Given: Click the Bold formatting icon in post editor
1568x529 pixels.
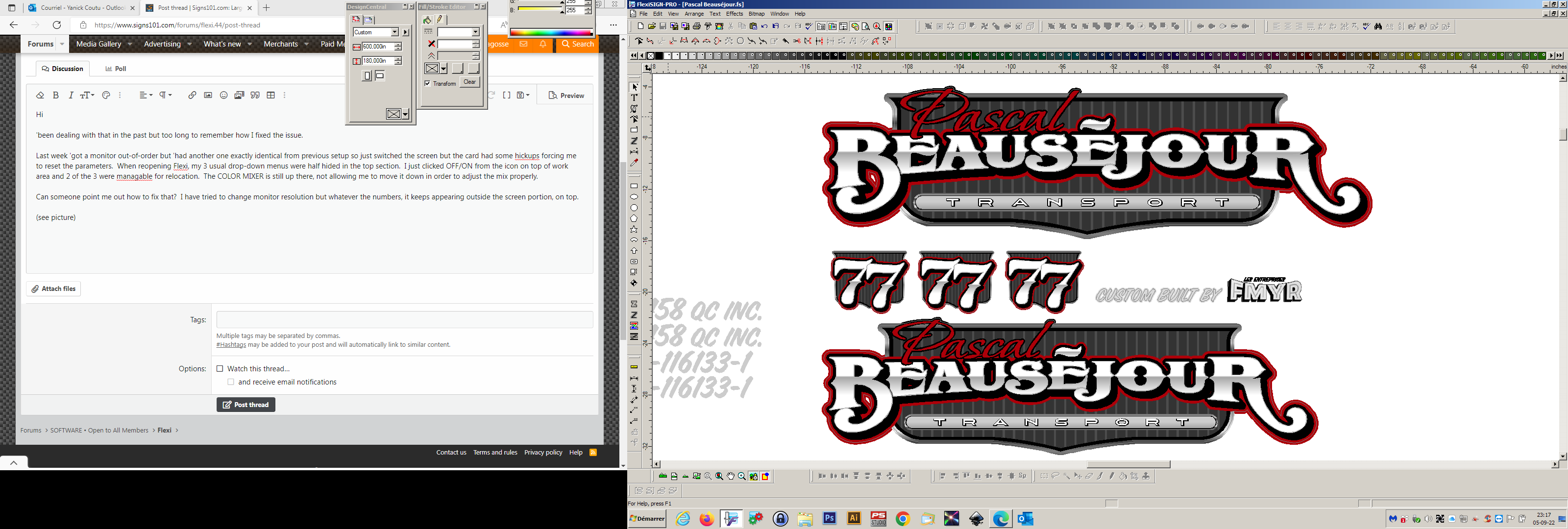Looking at the screenshot, I should pyautogui.click(x=55, y=95).
